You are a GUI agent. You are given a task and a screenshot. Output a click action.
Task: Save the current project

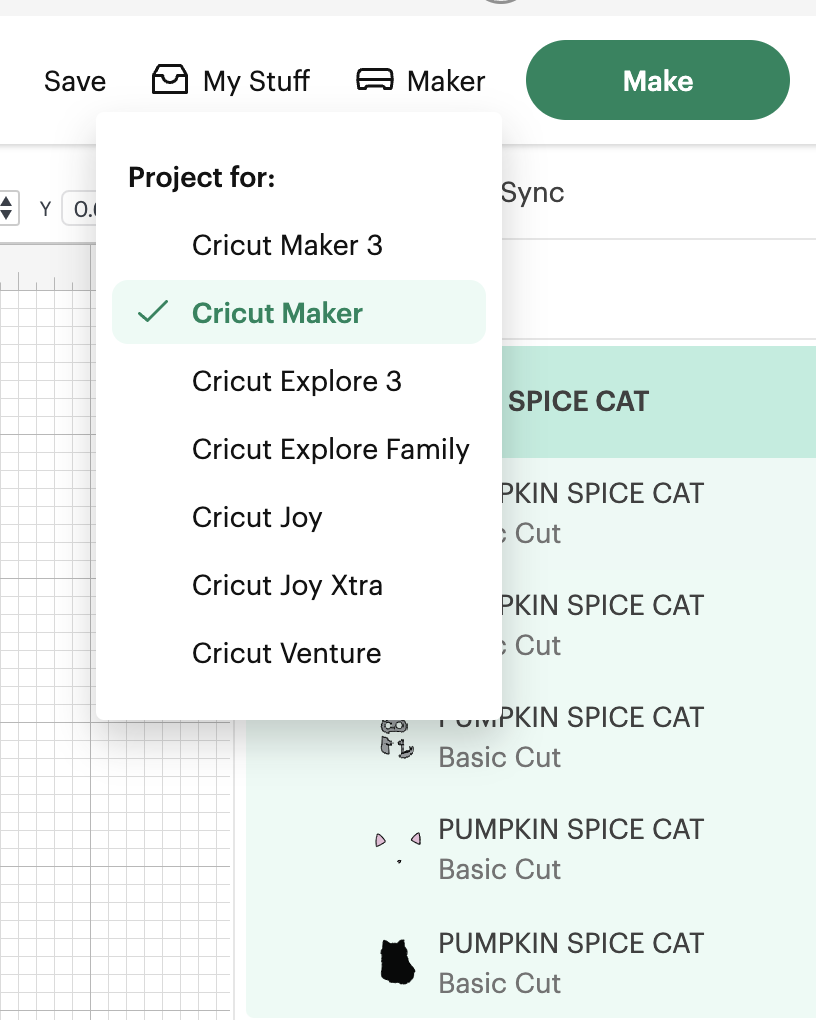pos(75,81)
